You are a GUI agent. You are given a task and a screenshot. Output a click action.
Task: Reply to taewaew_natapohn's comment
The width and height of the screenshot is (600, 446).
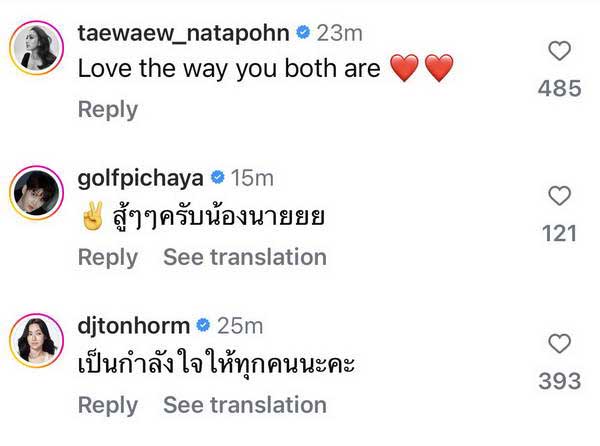[x=107, y=110]
